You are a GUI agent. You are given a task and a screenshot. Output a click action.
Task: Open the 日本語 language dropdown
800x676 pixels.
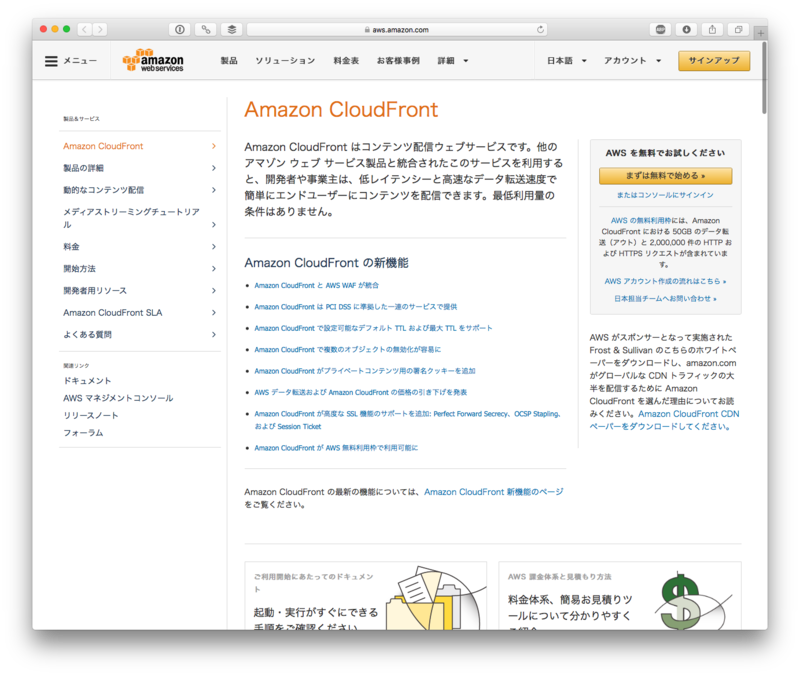566,61
